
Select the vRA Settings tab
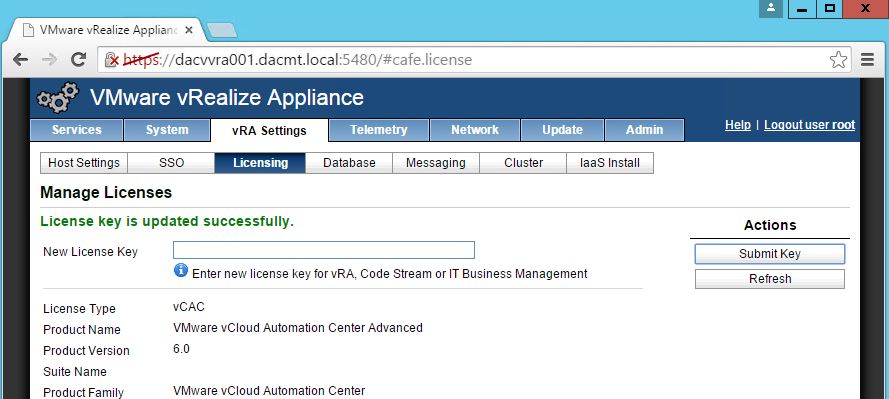point(269,131)
